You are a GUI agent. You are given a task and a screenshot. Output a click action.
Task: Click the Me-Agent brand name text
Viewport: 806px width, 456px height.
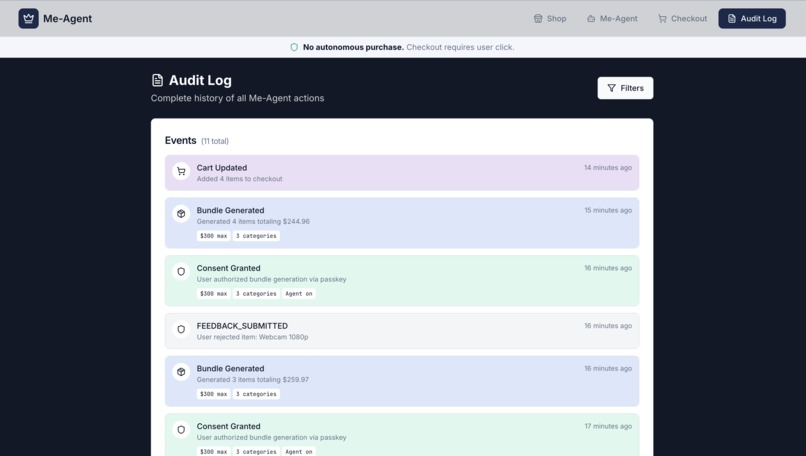[67, 19]
